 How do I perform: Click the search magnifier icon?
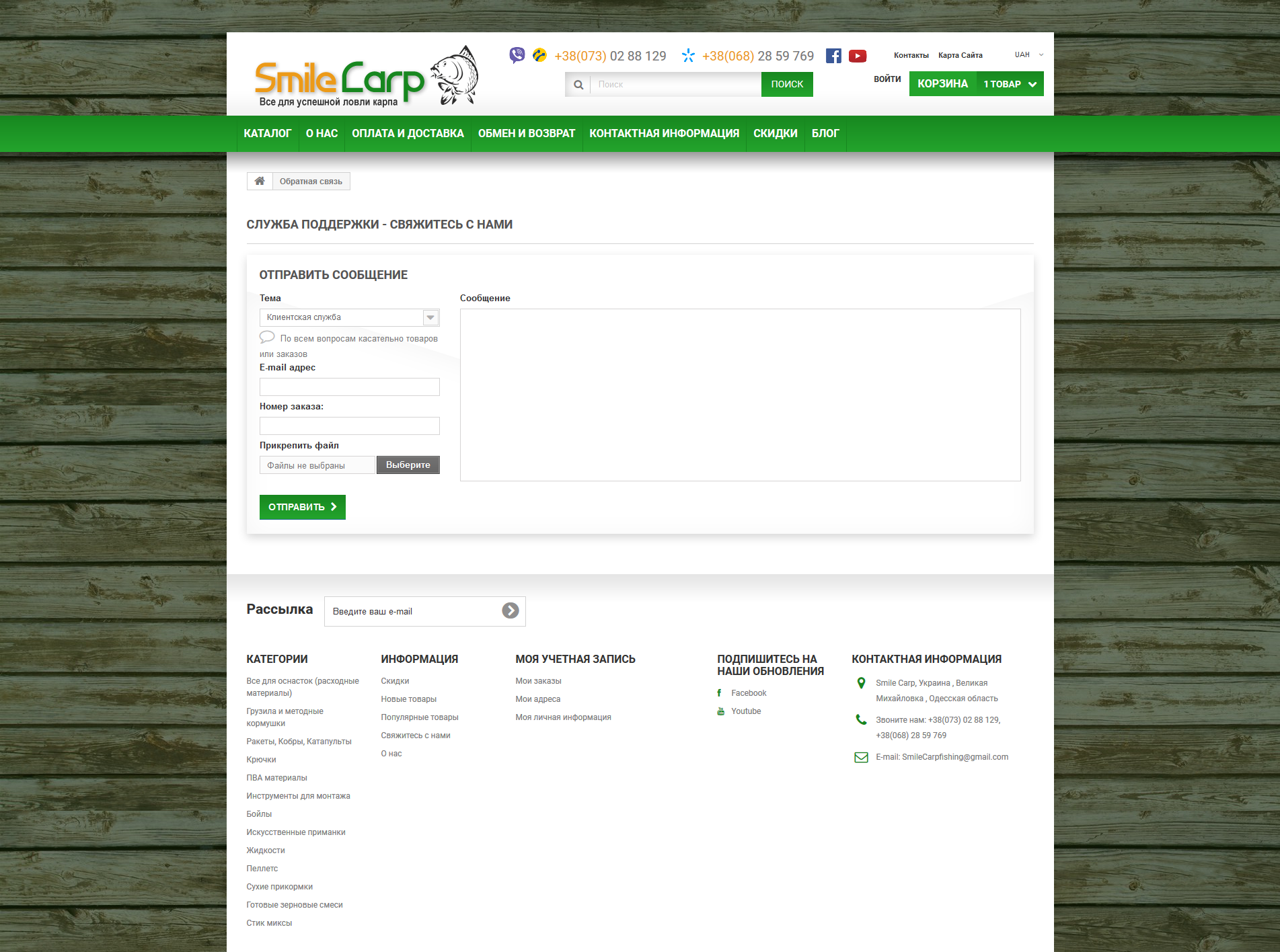click(578, 85)
